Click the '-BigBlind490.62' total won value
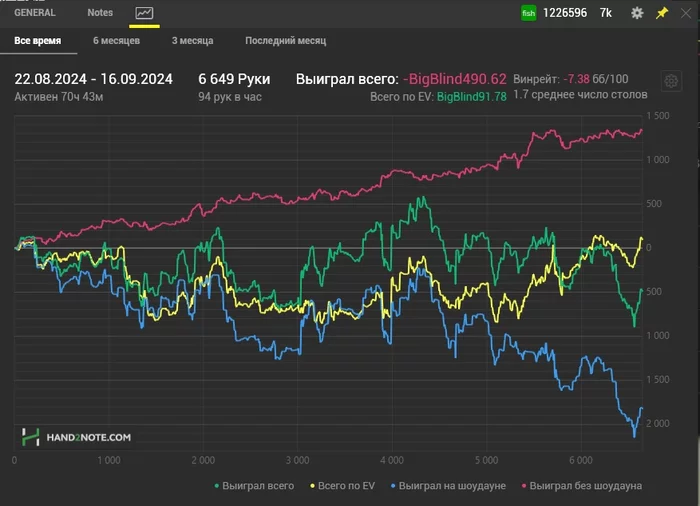Viewport: 700px width, 506px height. 454,79
